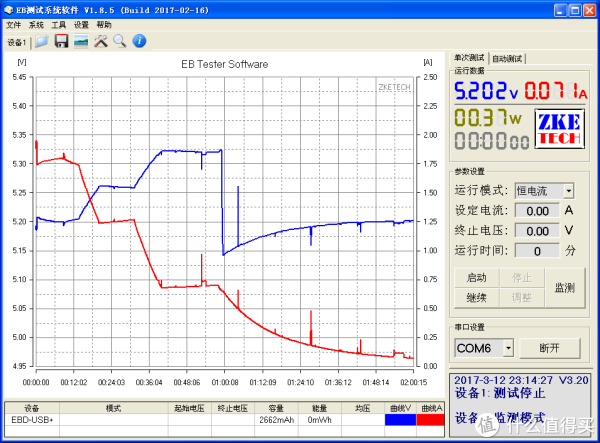Select the blue 曲线V color swatch
Viewport: 600px width, 443px height.
400,420
